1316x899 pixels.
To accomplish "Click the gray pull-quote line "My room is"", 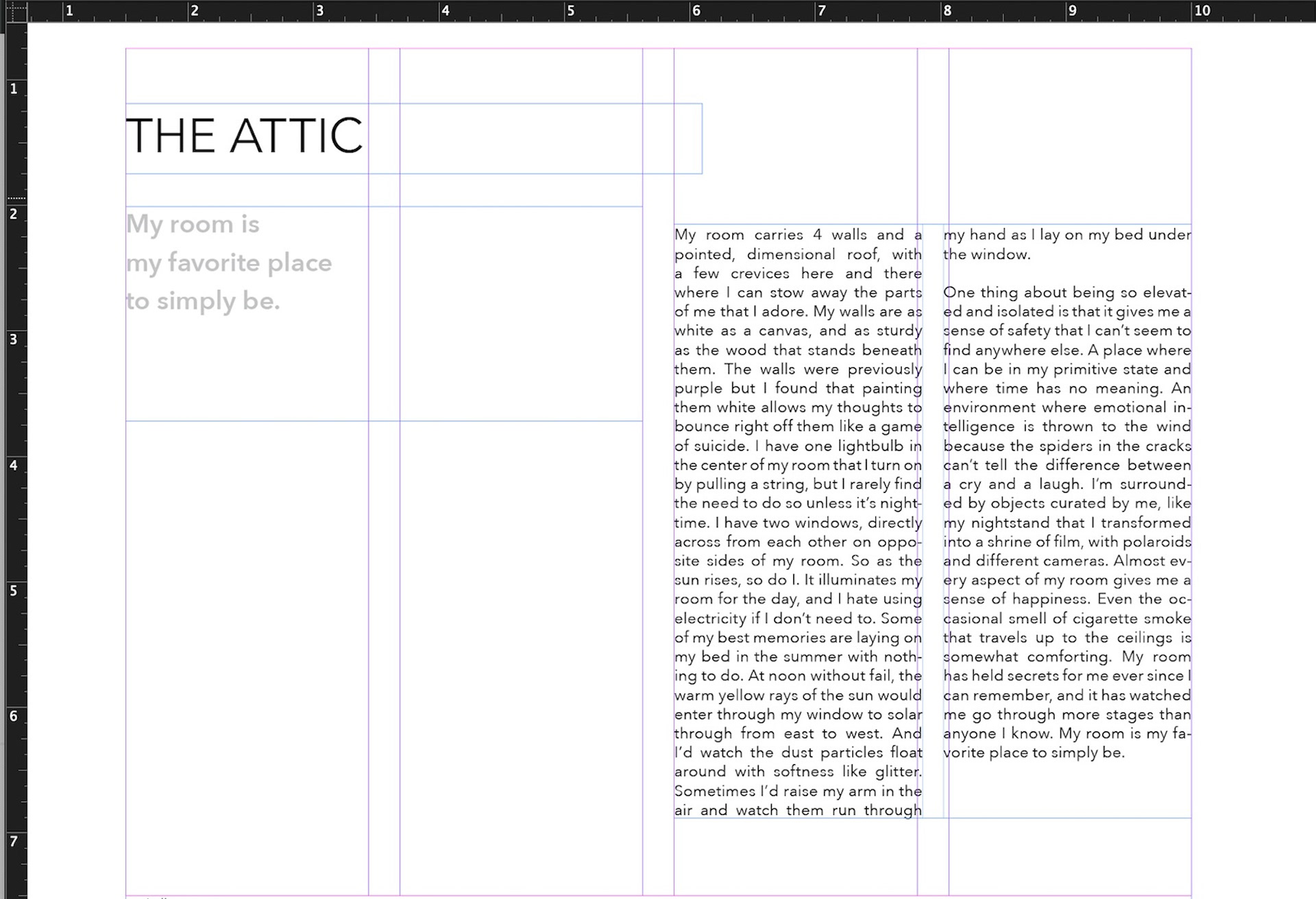I will click(193, 224).
